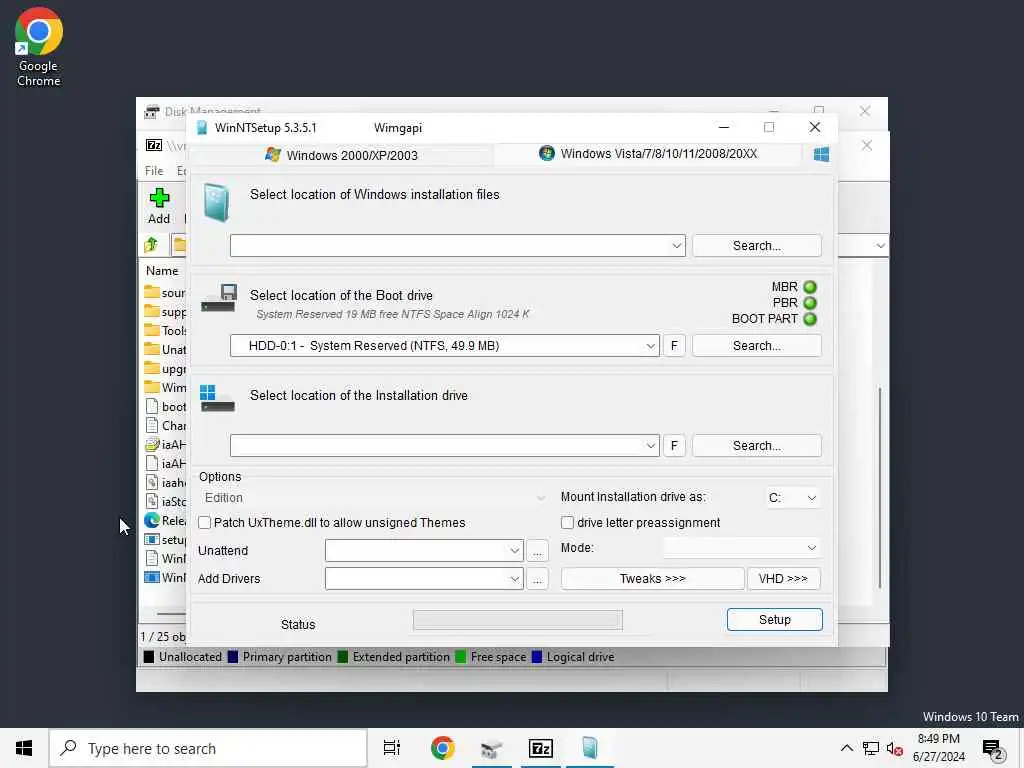Open installation files location dropdown
1024x768 pixels.
pos(676,246)
